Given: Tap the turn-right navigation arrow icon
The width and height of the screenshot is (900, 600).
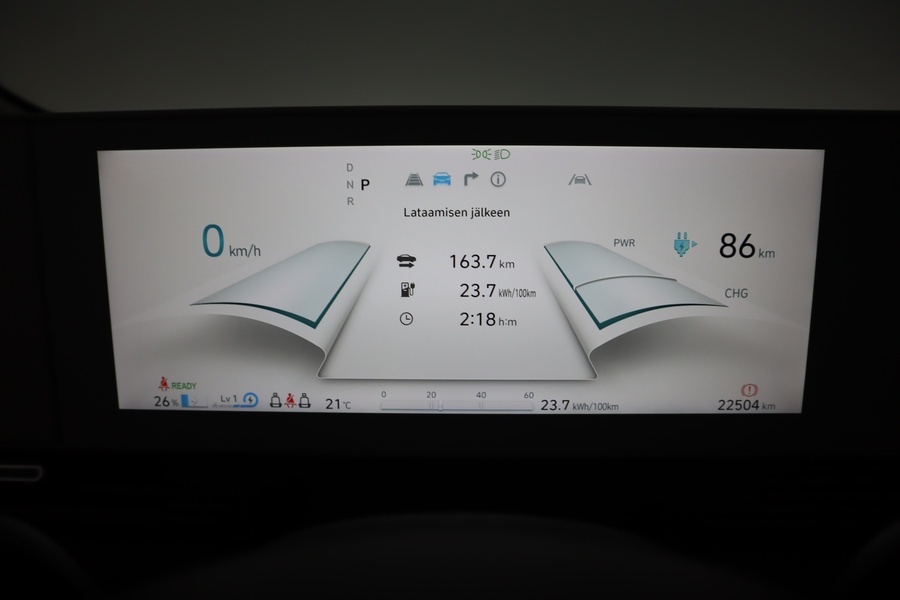Looking at the screenshot, I should (x=470, y=179).
